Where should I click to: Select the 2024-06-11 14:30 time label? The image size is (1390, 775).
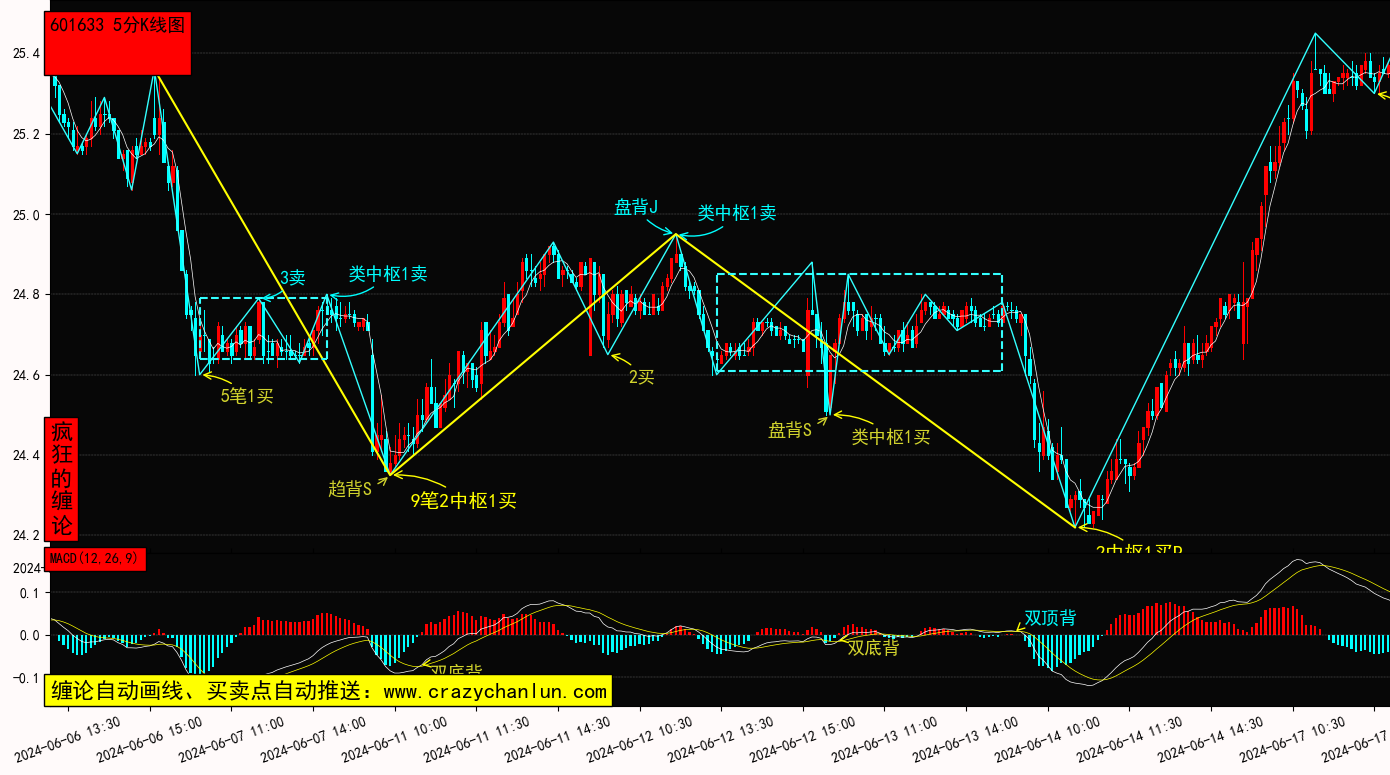click(x=557, y=739)
